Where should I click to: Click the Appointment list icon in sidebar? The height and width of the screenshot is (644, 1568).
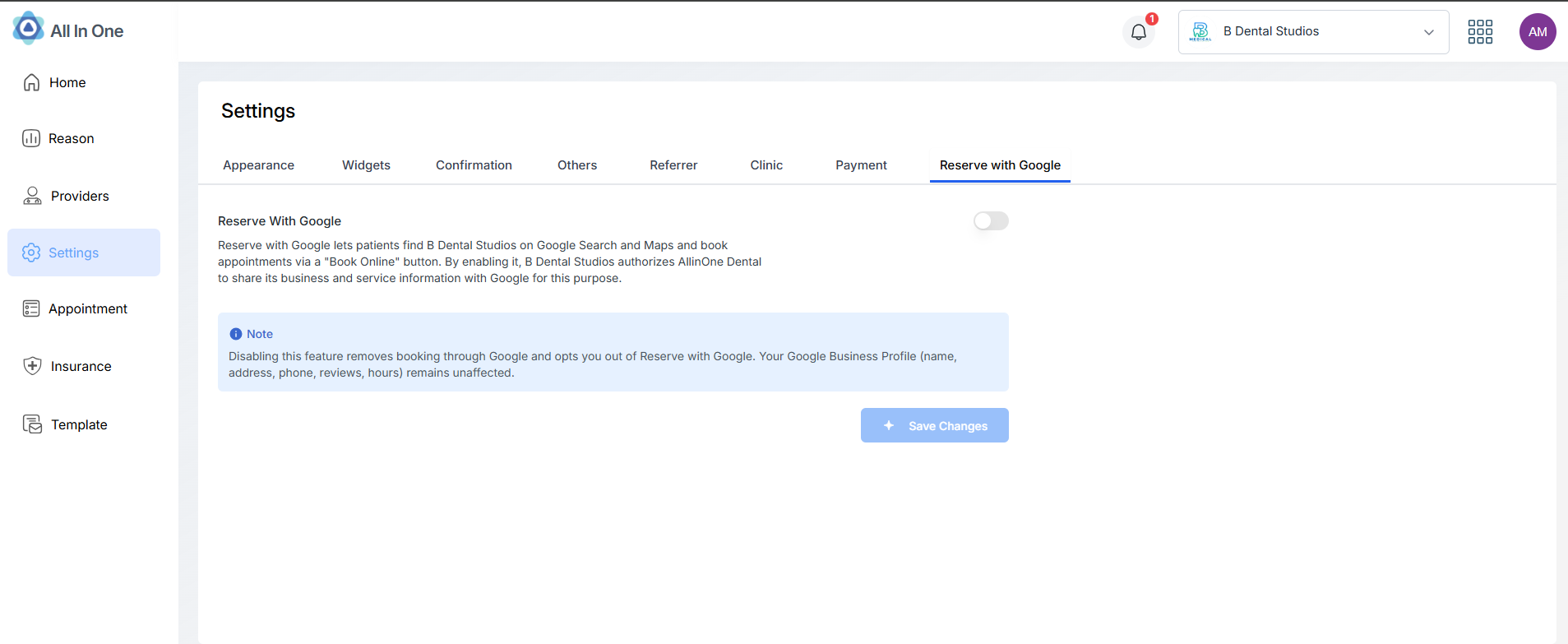coord(31,308)
